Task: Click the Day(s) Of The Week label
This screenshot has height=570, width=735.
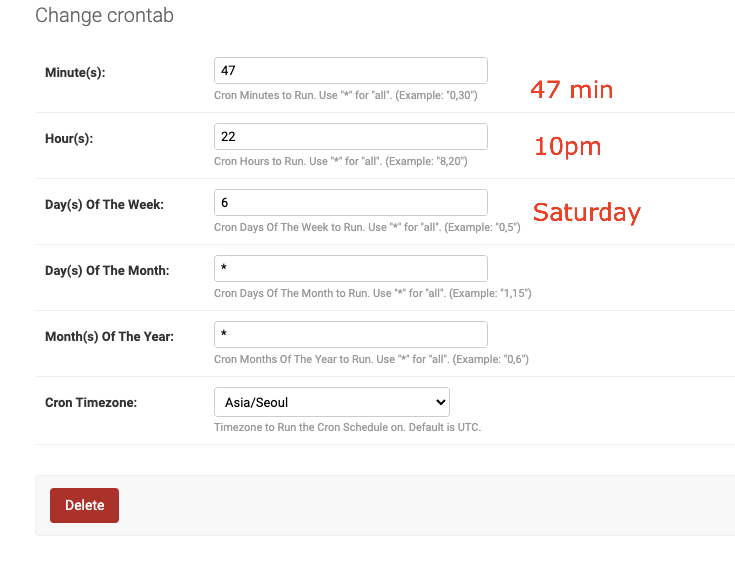Action: pos(104,205)
